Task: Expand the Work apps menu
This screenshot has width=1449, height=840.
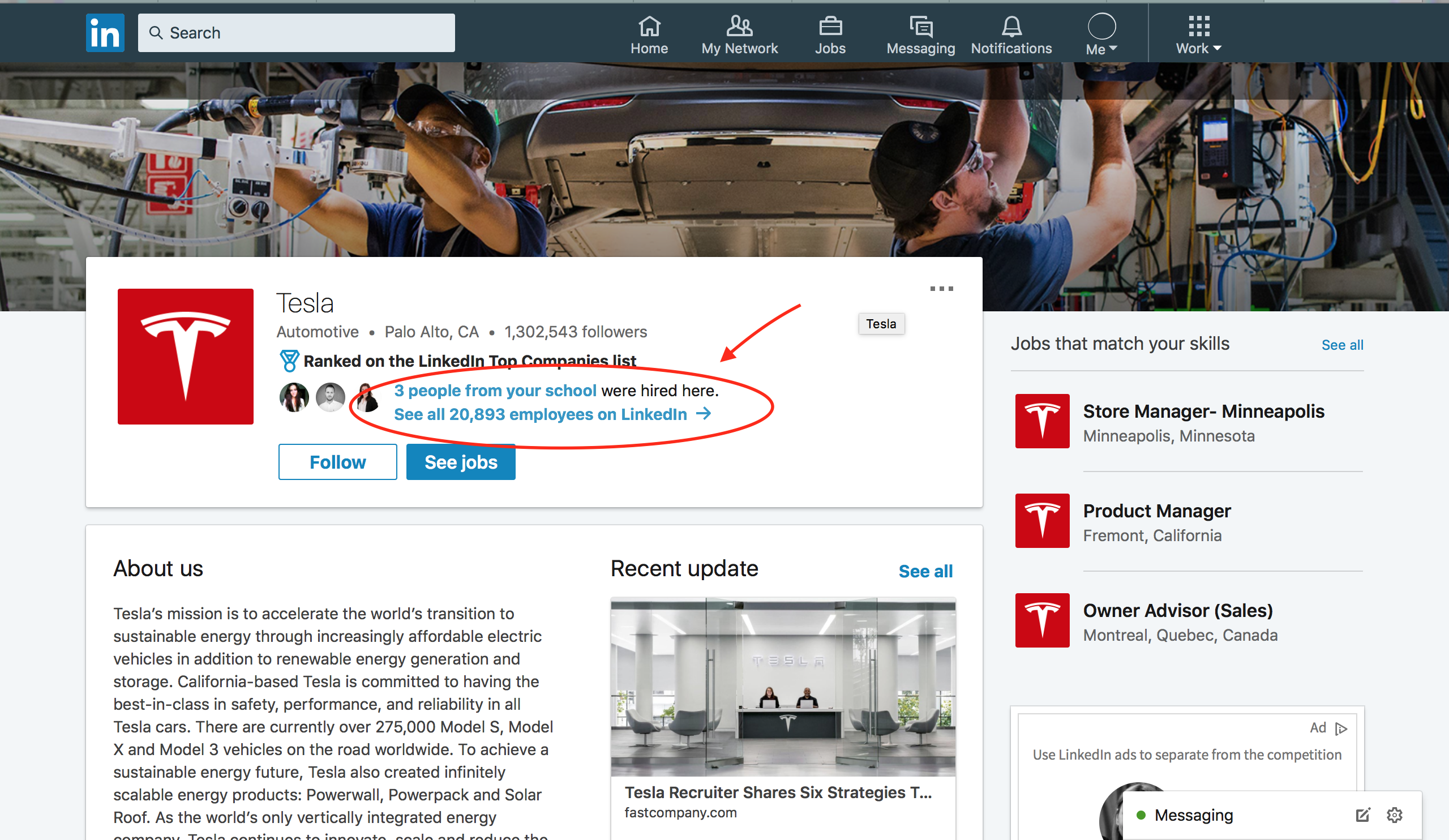Action: 1198,36
